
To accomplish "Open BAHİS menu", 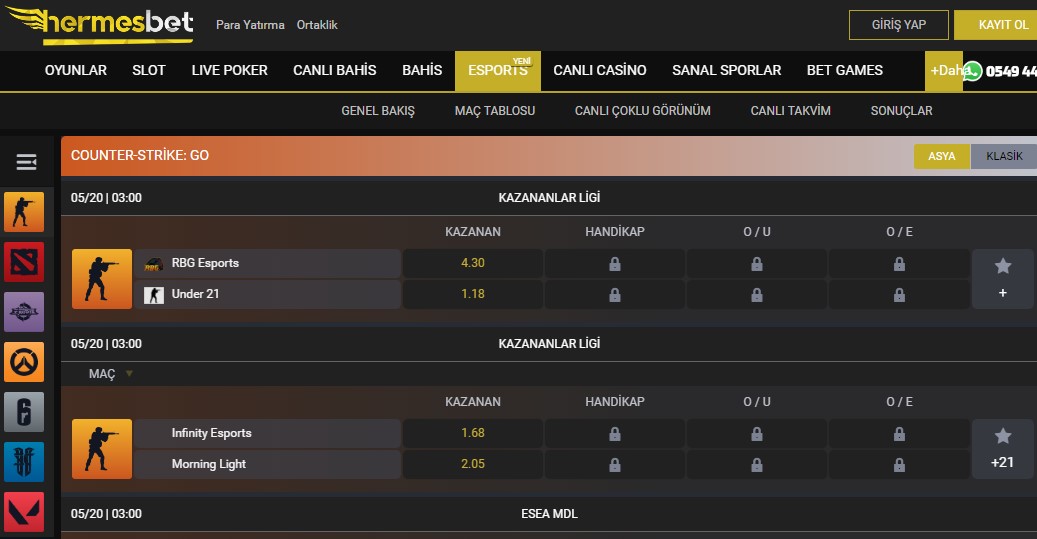I will [422, 70].
